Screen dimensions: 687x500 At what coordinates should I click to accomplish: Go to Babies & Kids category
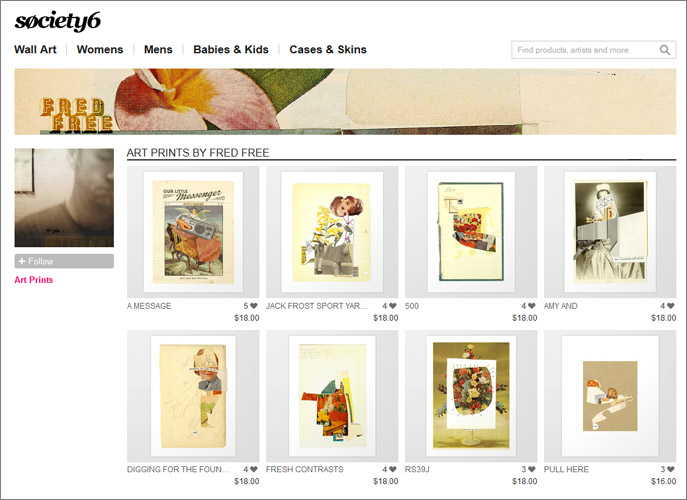click(231, 50)
